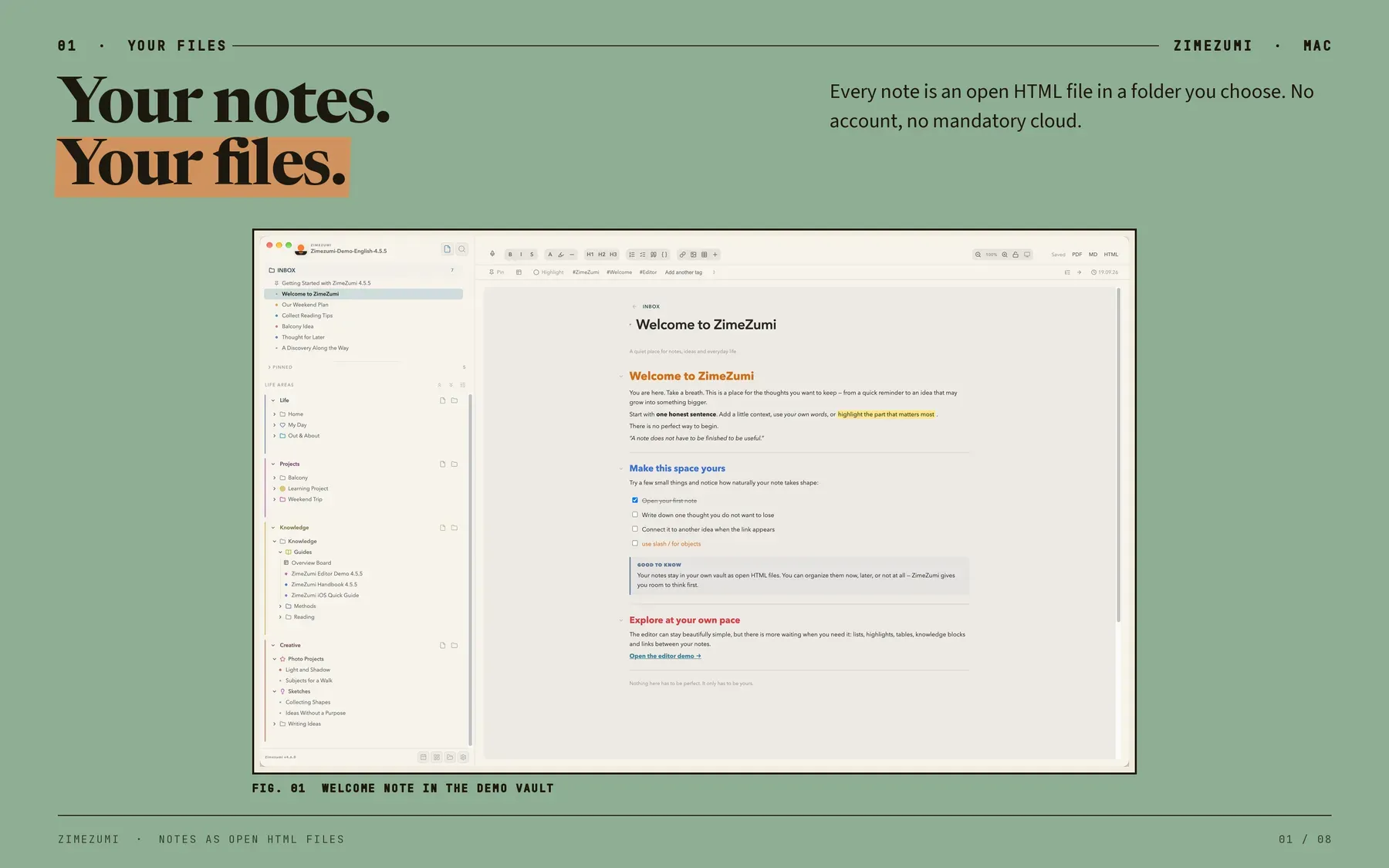
Task: Insert an image from the toolbar
Action: tap(693, 255)
